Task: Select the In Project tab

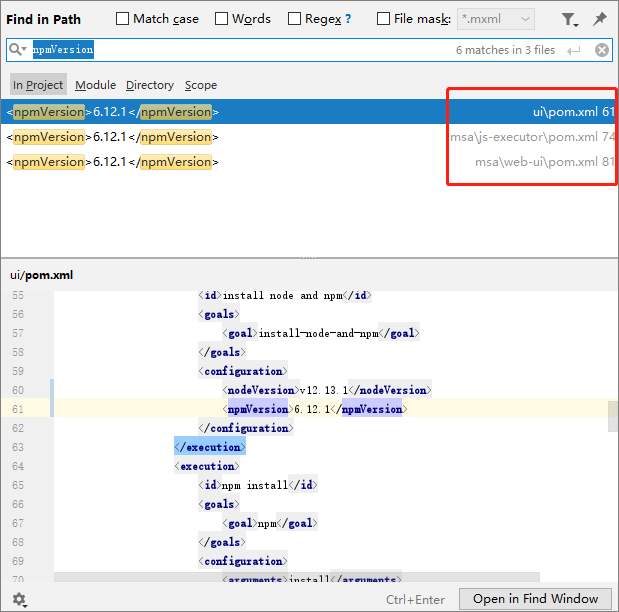Action: coord(38,85)
